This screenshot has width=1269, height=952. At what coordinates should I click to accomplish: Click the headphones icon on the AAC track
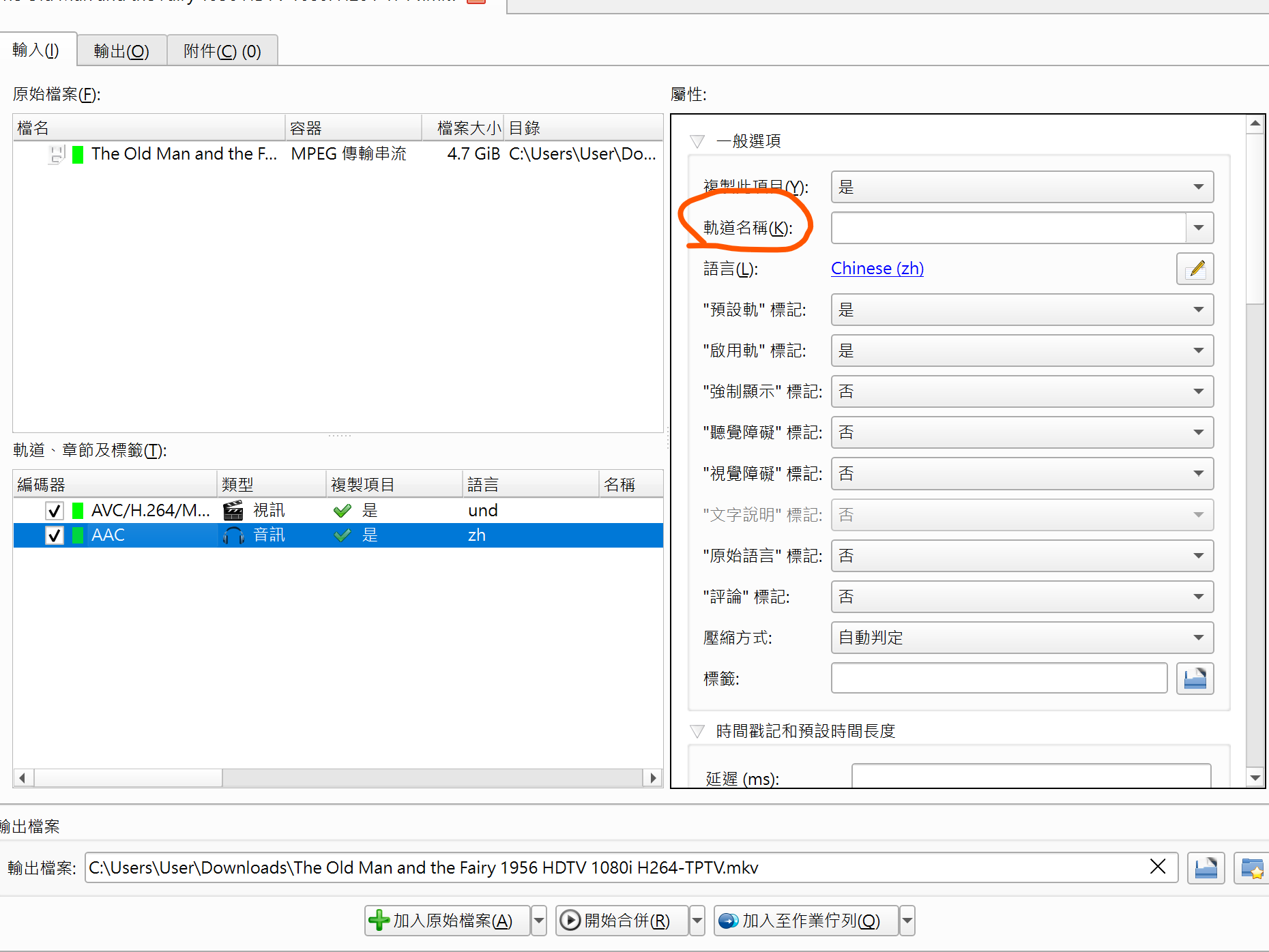[x=233, y=535]
